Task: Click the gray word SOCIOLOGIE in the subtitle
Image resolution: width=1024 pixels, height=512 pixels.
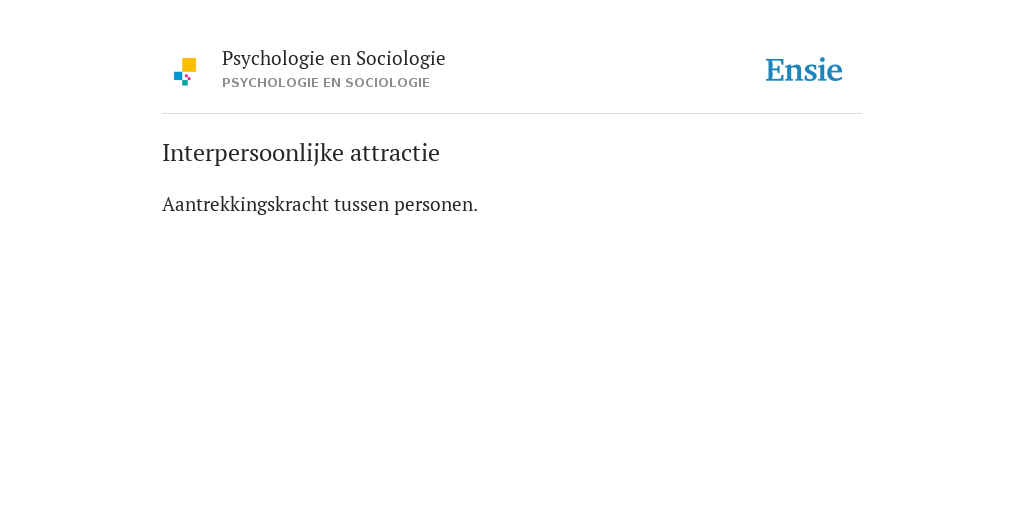Action: (x=387, y=83)
